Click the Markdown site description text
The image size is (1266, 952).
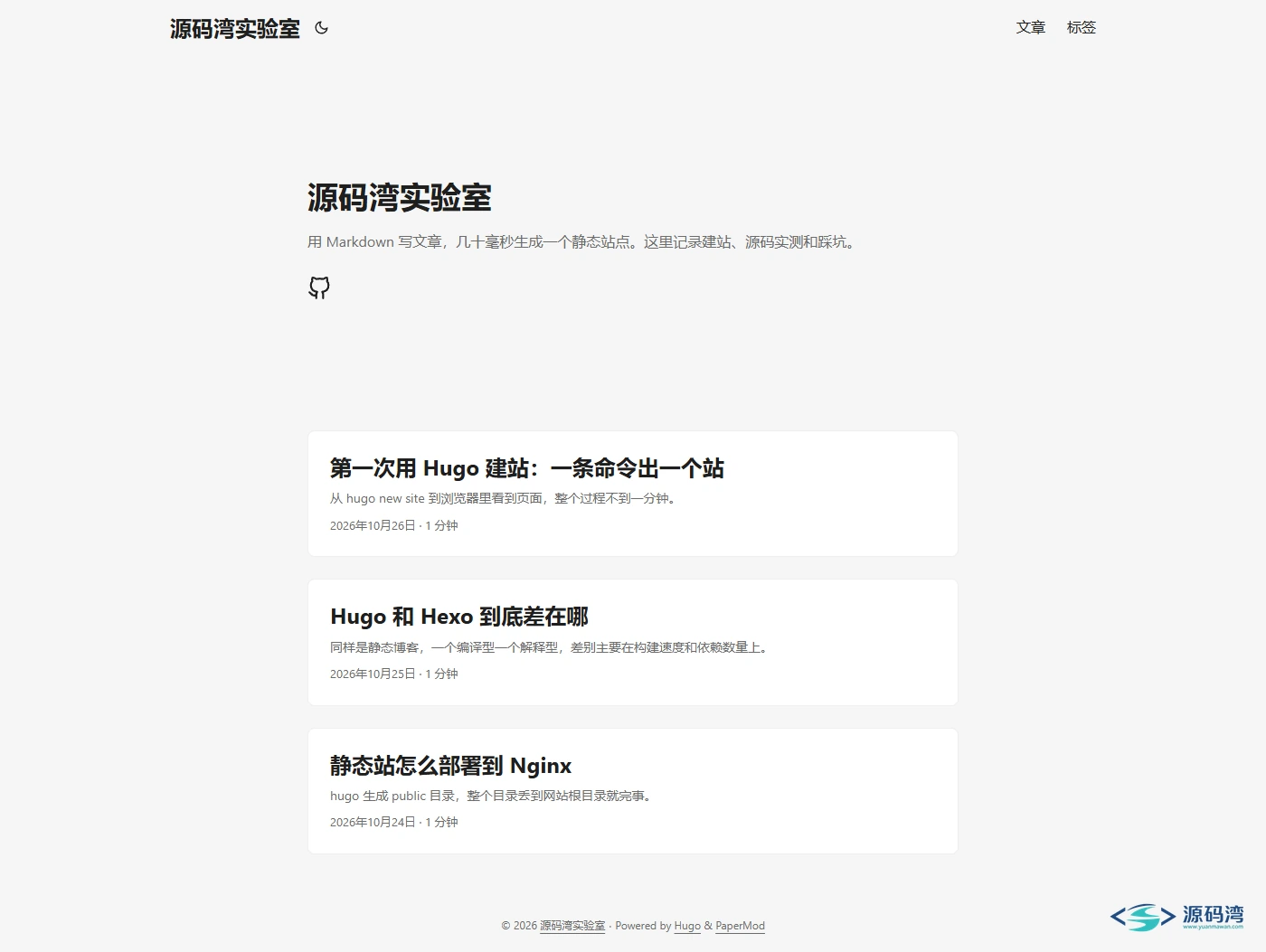tap(581, 242)
